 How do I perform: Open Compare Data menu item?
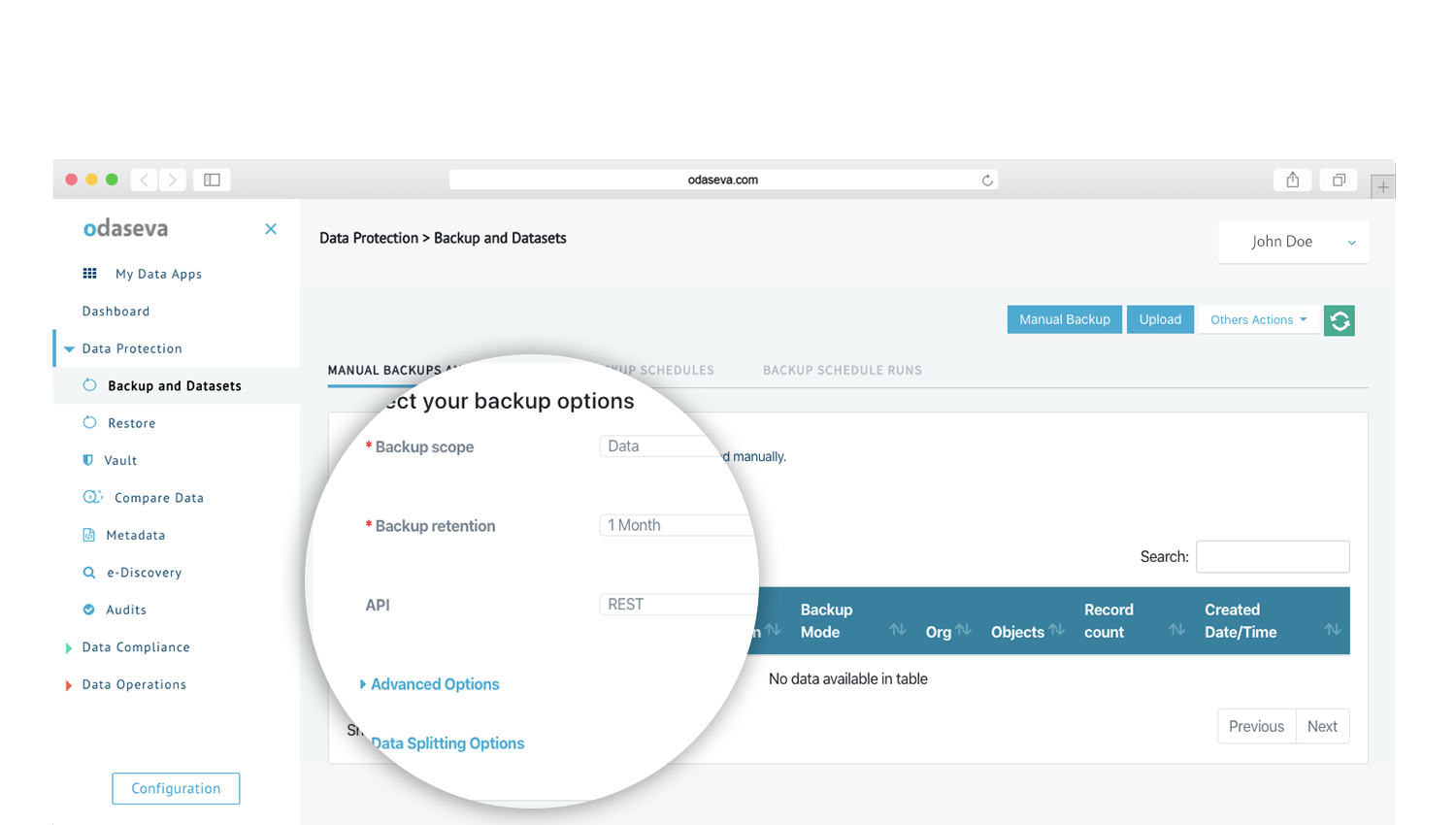159,498
